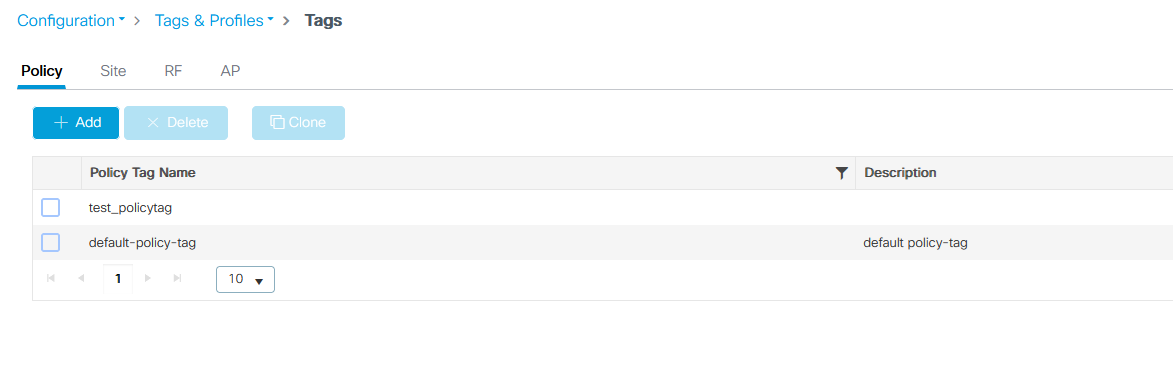Image resolution: width=1173 pixels, height=384 pixels.
Task: Check the test_policytag row checkbox
Action: [x=50, y=208]
